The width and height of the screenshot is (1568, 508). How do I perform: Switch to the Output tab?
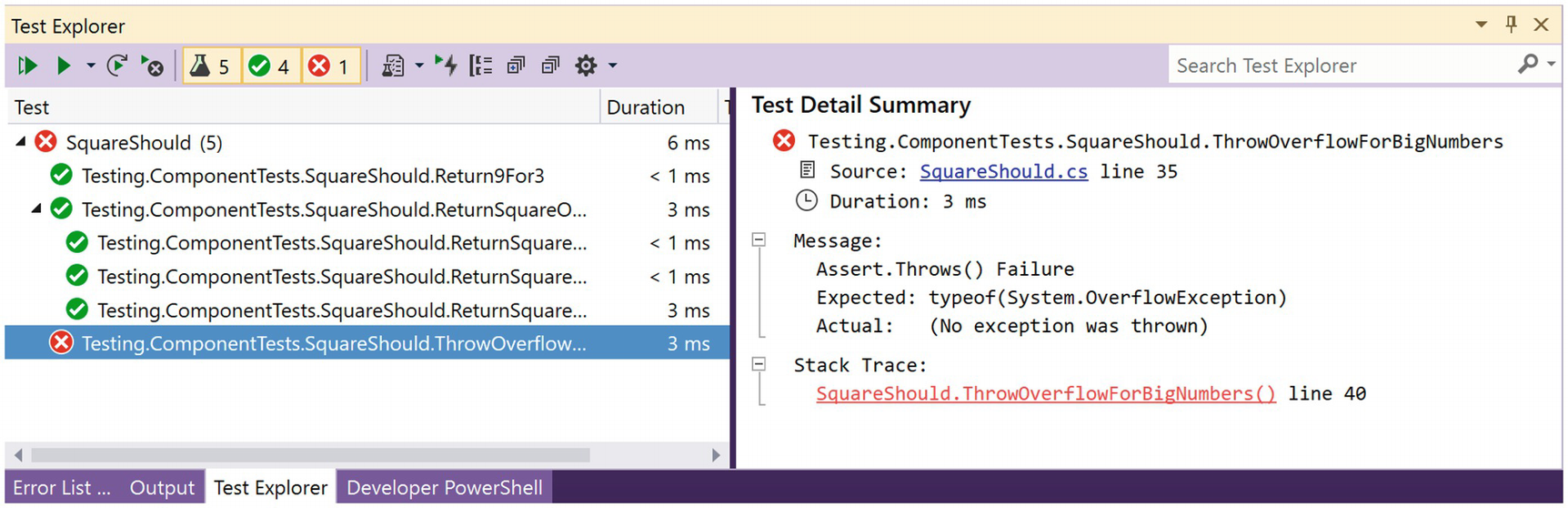[162, 488]
